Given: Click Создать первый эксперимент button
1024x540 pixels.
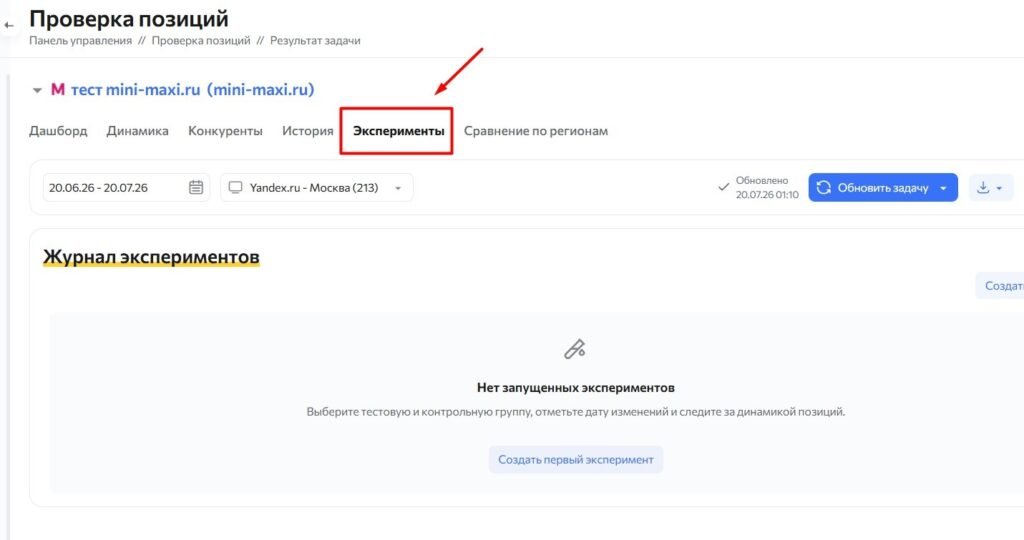Looking at the screenshot, I should pos(575,460).
